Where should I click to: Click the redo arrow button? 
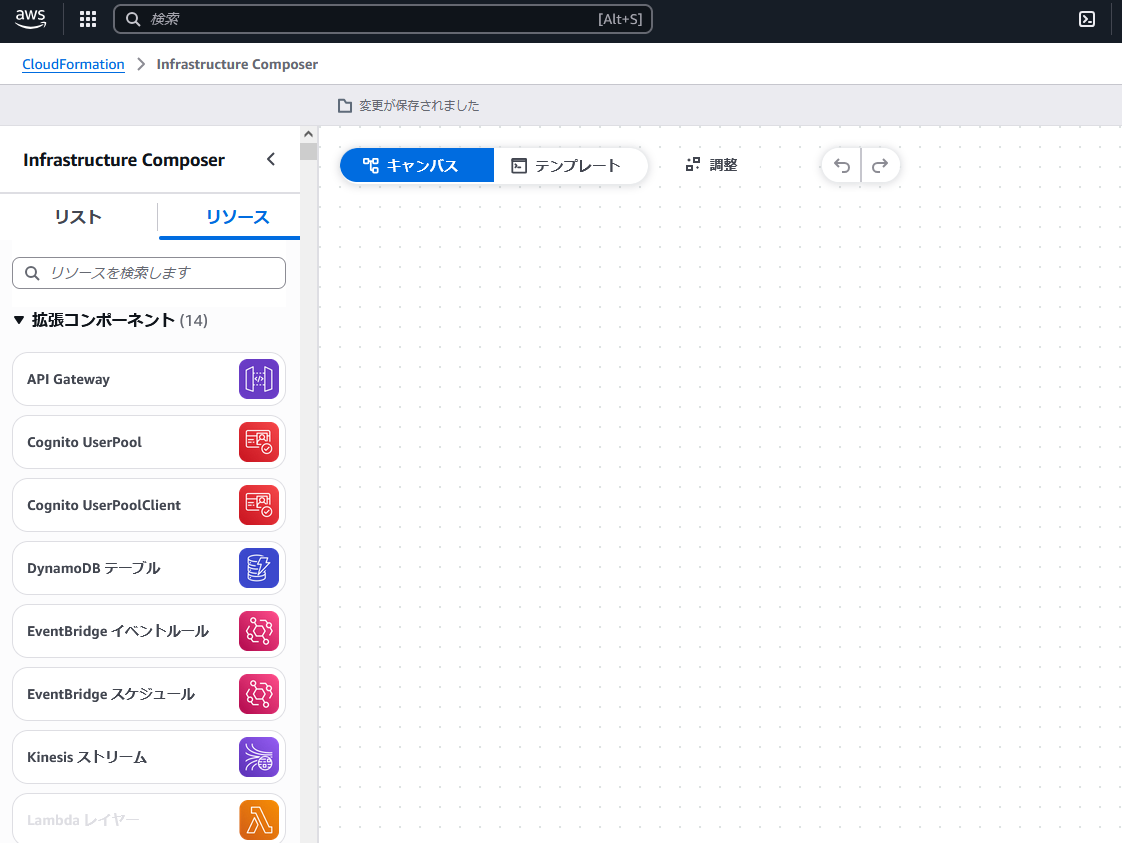tap(880, 166)
